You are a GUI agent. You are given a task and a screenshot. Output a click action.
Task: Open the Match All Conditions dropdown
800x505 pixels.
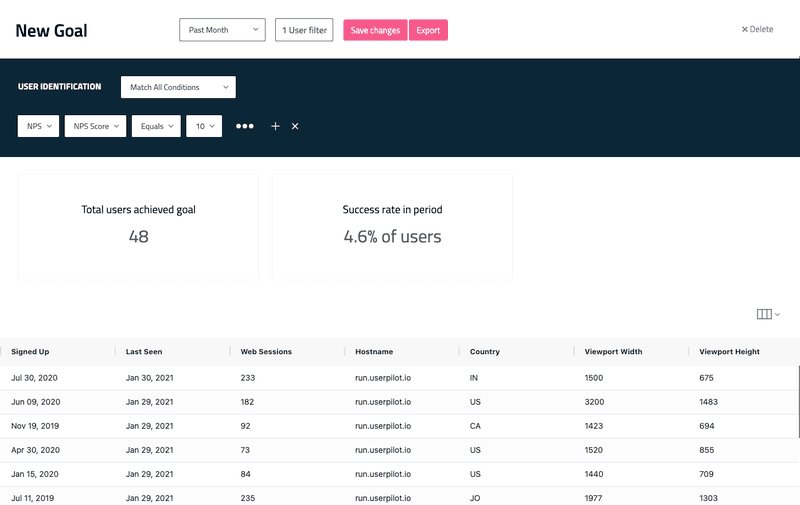coord(178,87)
